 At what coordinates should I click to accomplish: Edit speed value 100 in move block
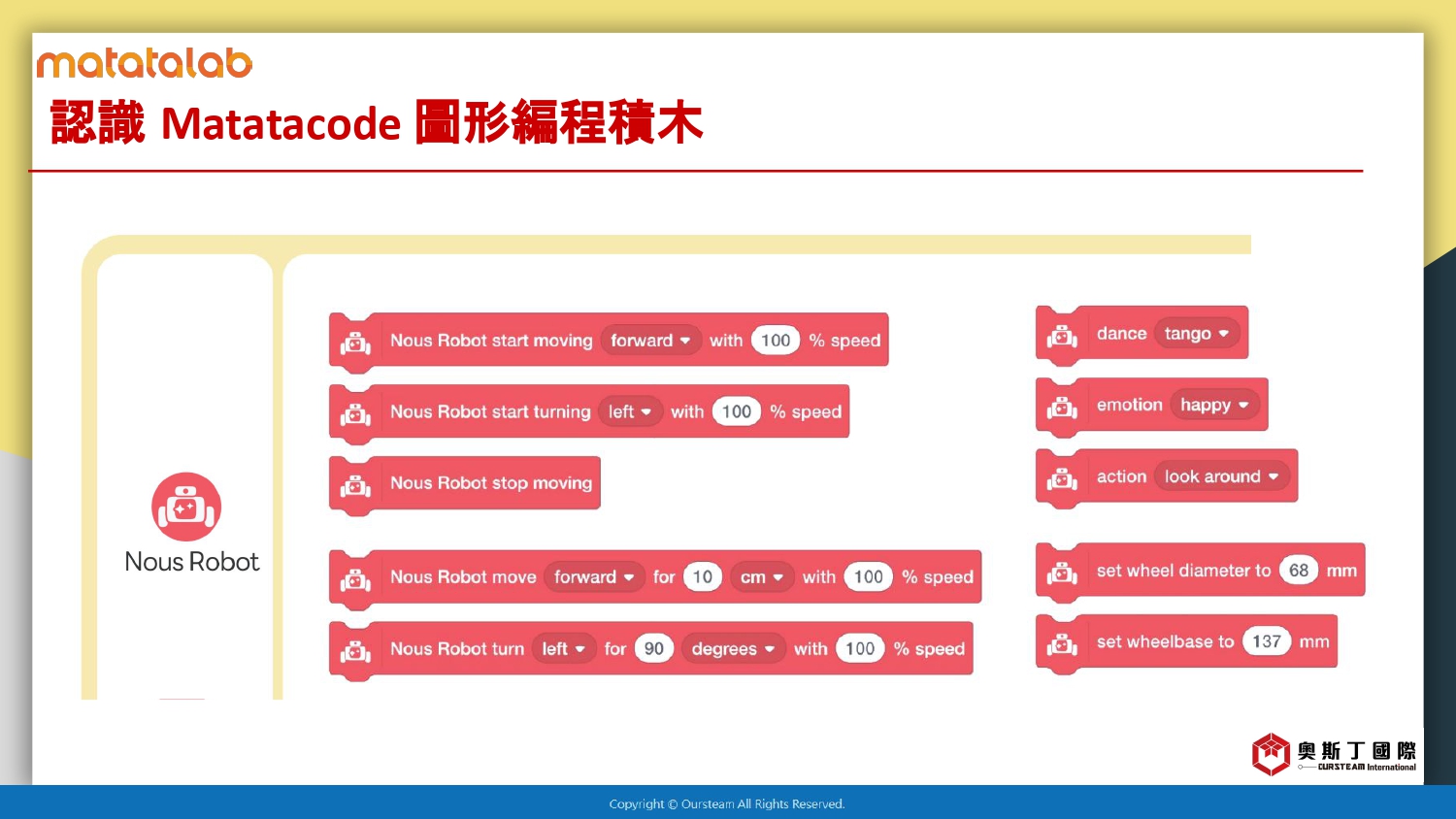869,577
